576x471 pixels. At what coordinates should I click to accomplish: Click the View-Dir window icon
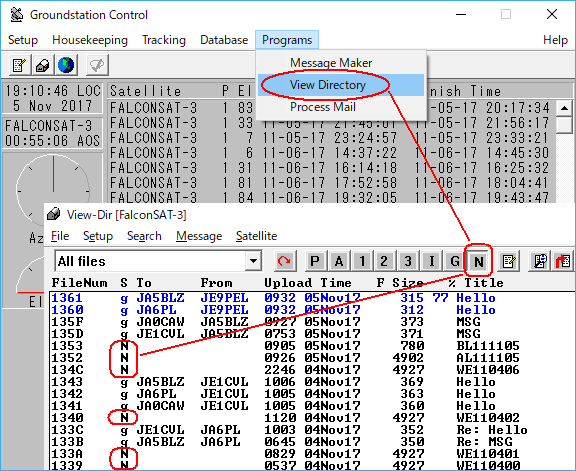tap(54, 214)
